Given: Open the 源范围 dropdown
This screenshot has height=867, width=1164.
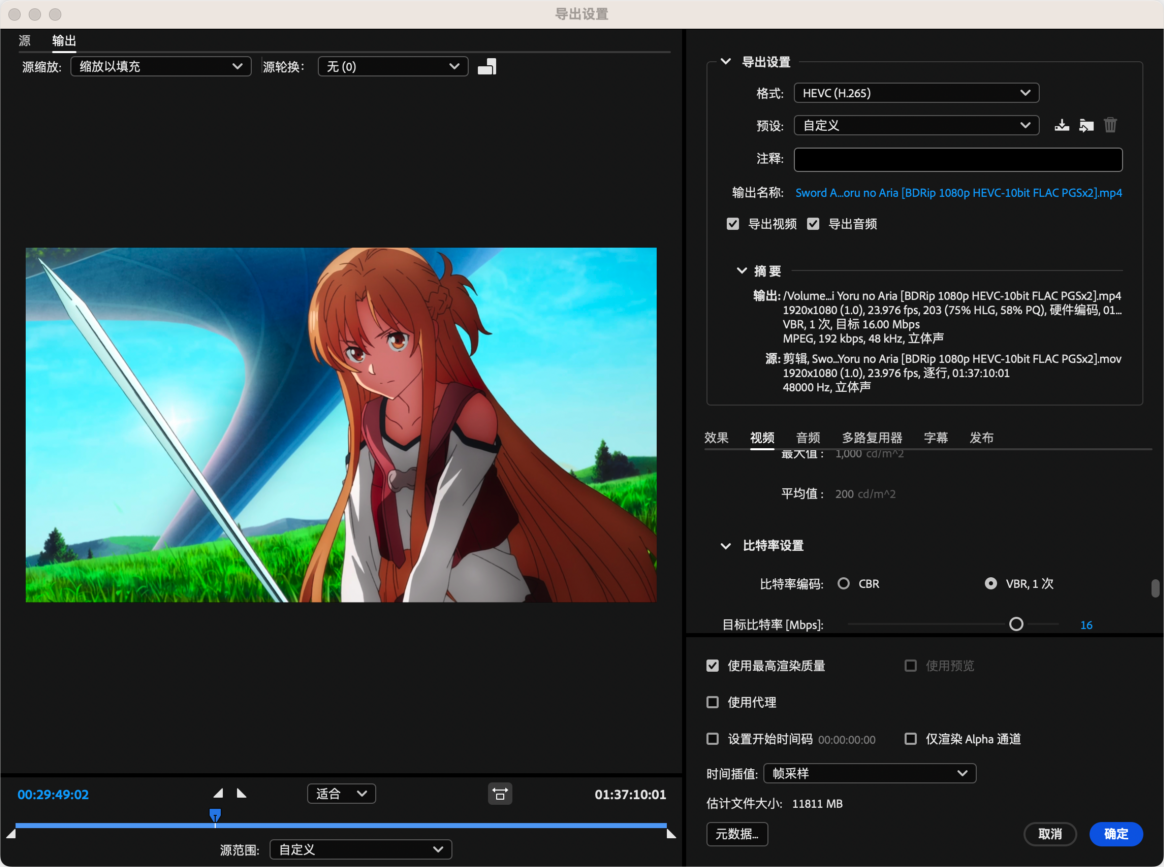Looking at the screenshot, I should coord(361,850).
